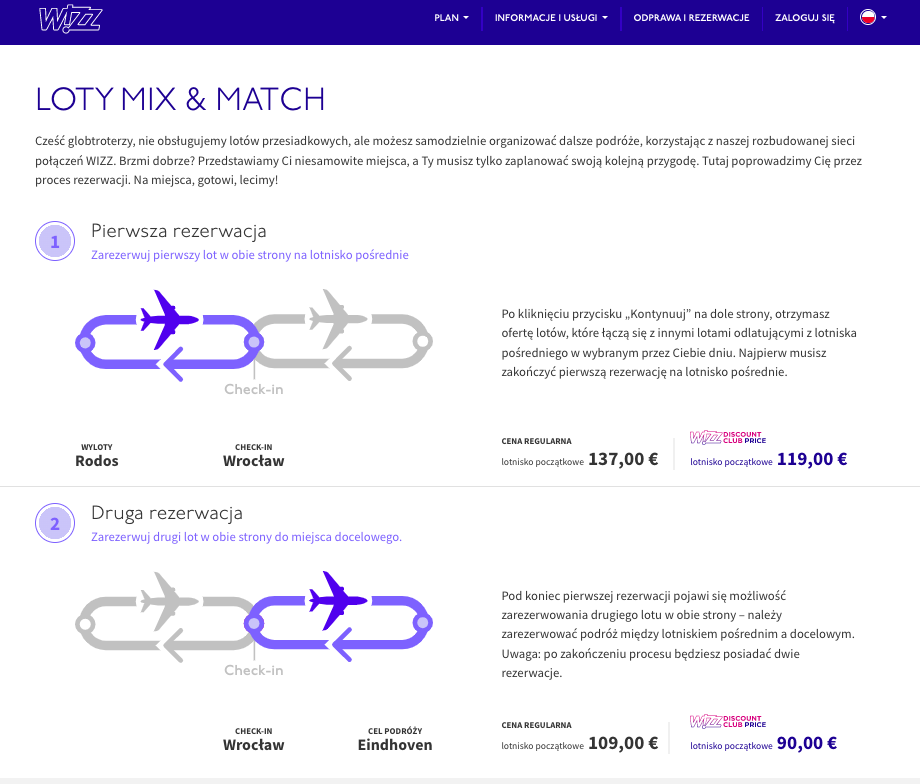Open ODPRAWA I REZERWACJE page

(691, 18)
